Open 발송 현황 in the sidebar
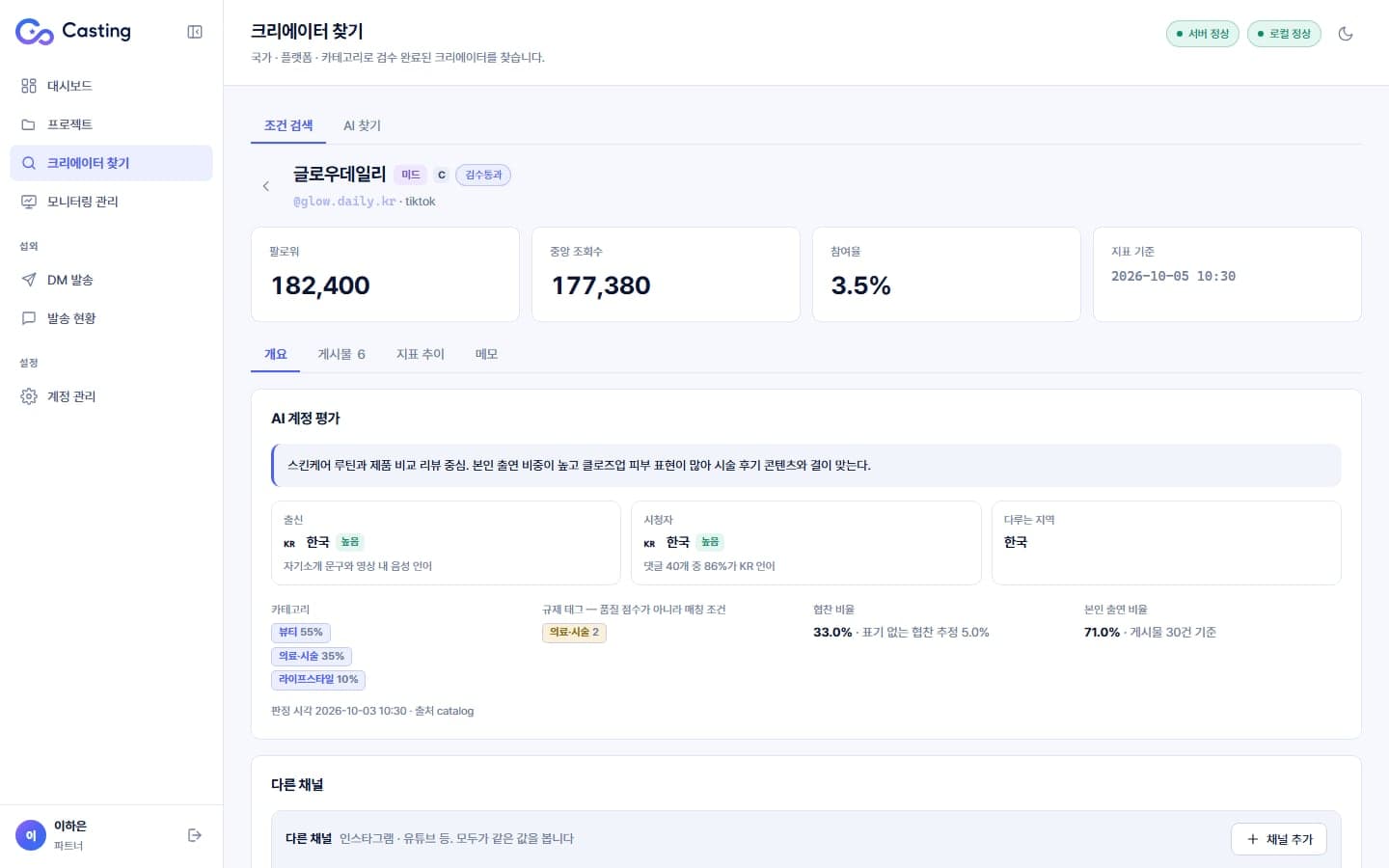Image resolution: width=1389 pixels, height=868 pixels. click(111, 318)
